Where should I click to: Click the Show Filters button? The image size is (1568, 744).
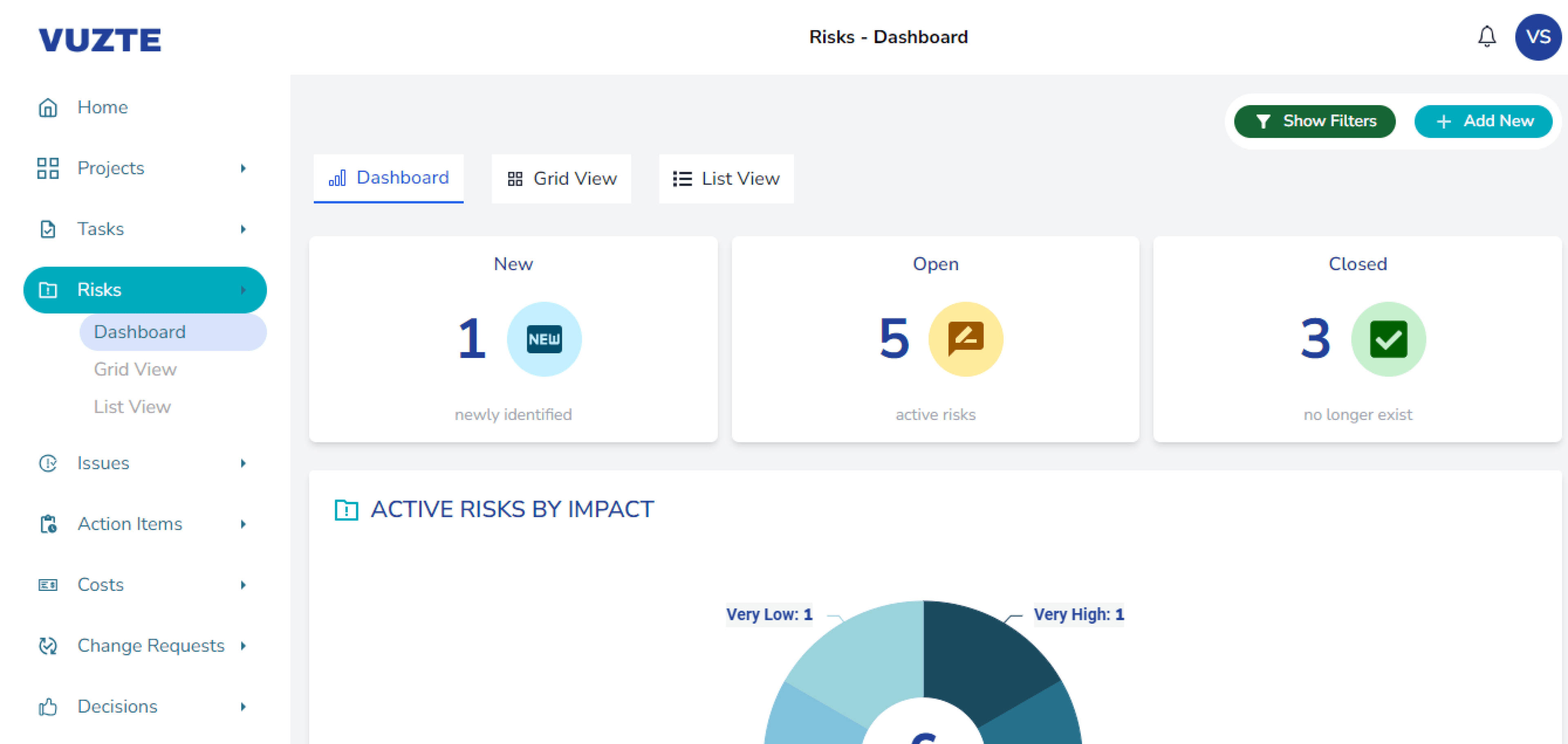[x=1314, y=121]
